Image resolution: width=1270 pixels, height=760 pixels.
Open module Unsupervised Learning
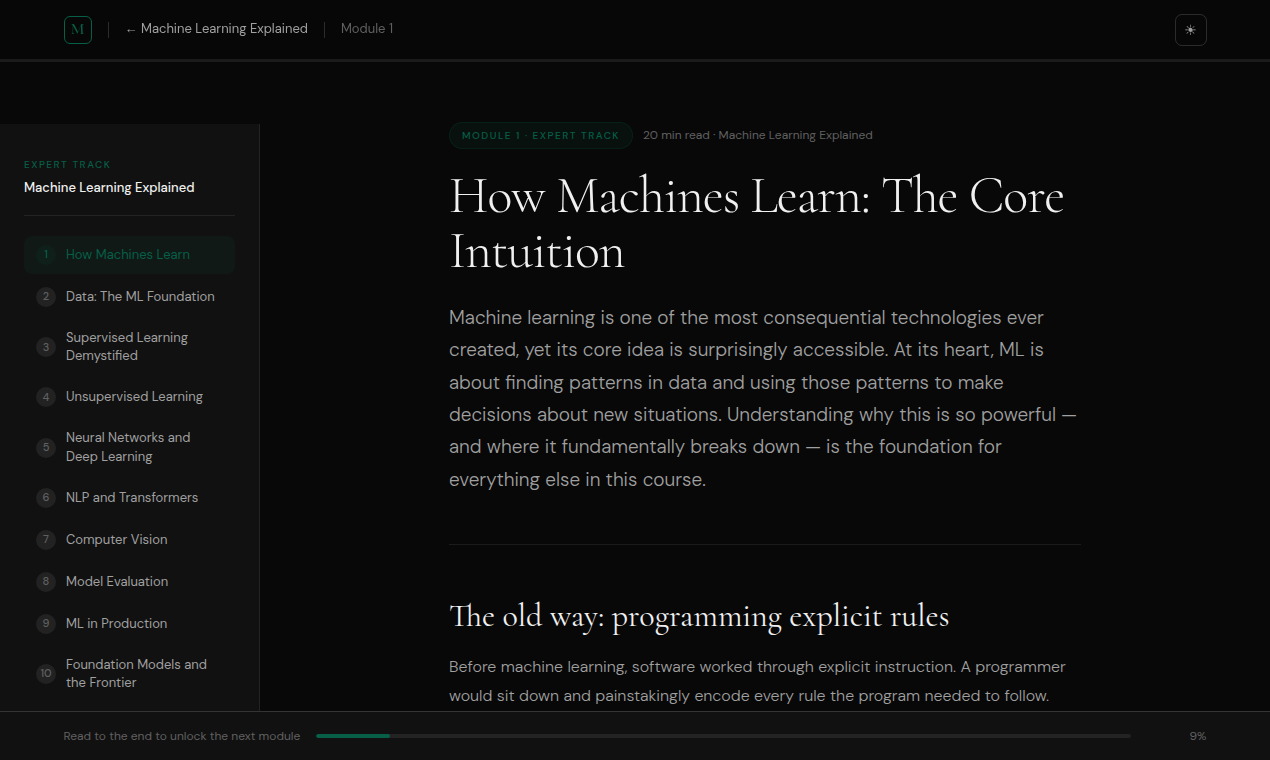pos(129,397)
